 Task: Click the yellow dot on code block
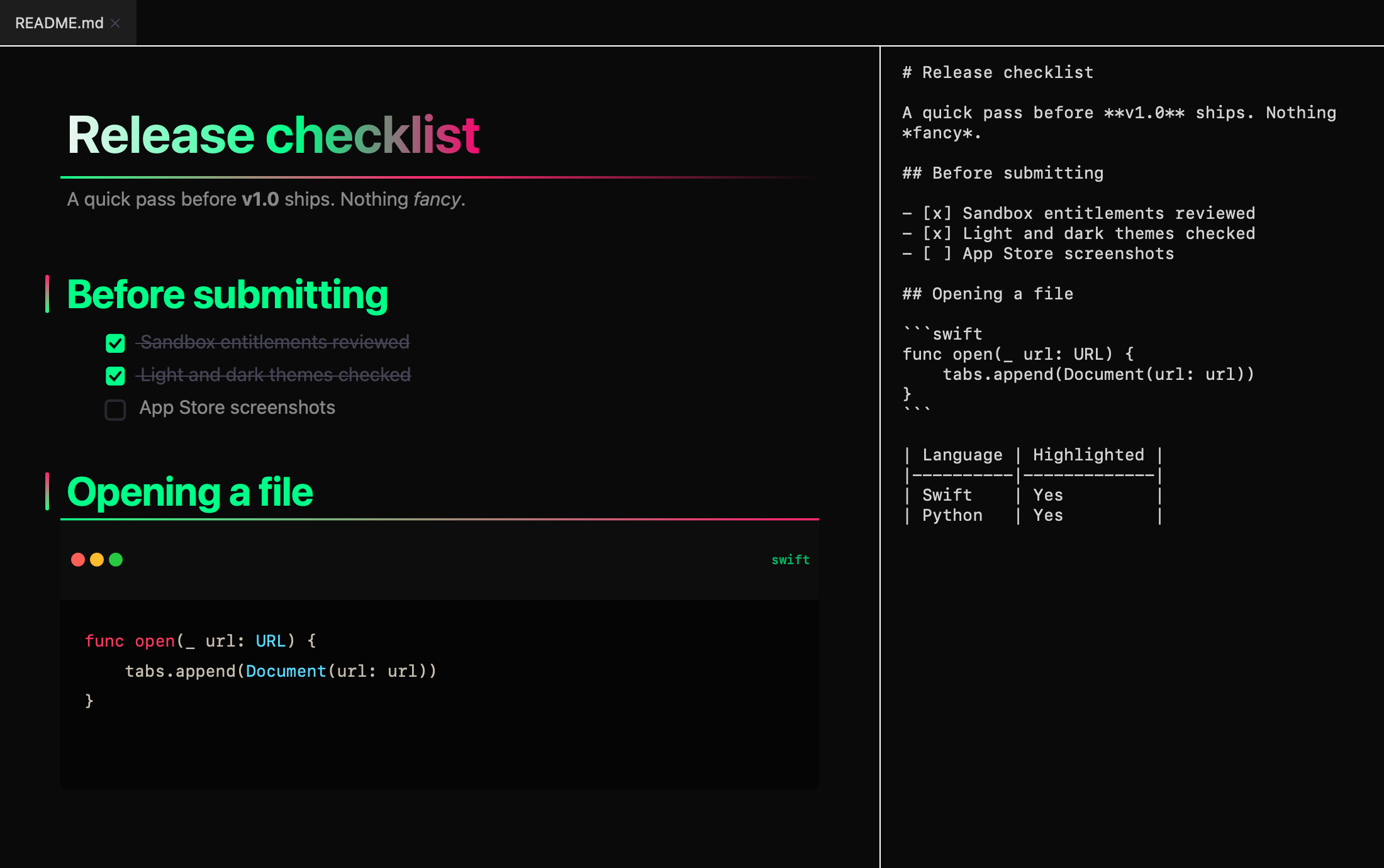click(x=97, y=559)
